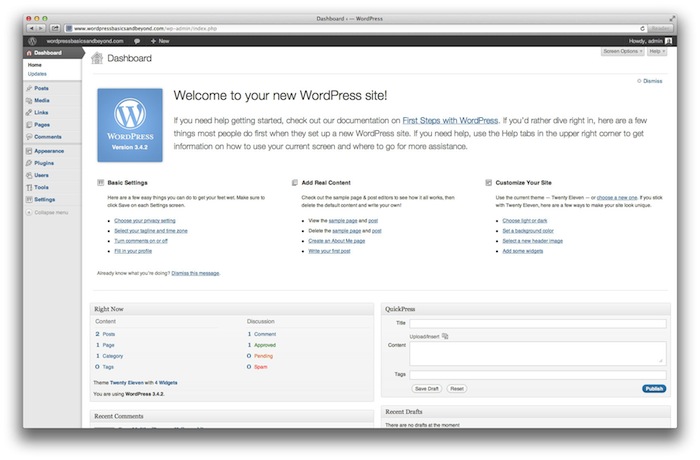
Task: Open the comments bubble icon in admin bar
Action: [137, 41]
